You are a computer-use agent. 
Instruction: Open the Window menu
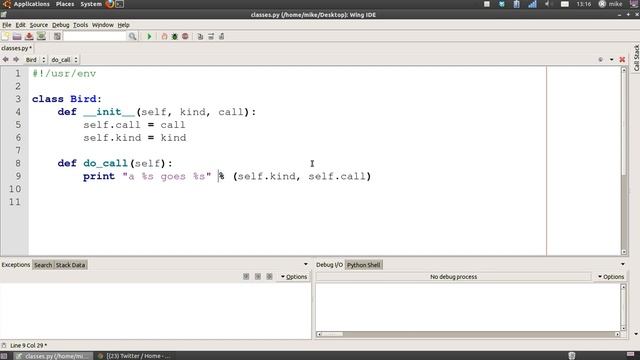102,25
